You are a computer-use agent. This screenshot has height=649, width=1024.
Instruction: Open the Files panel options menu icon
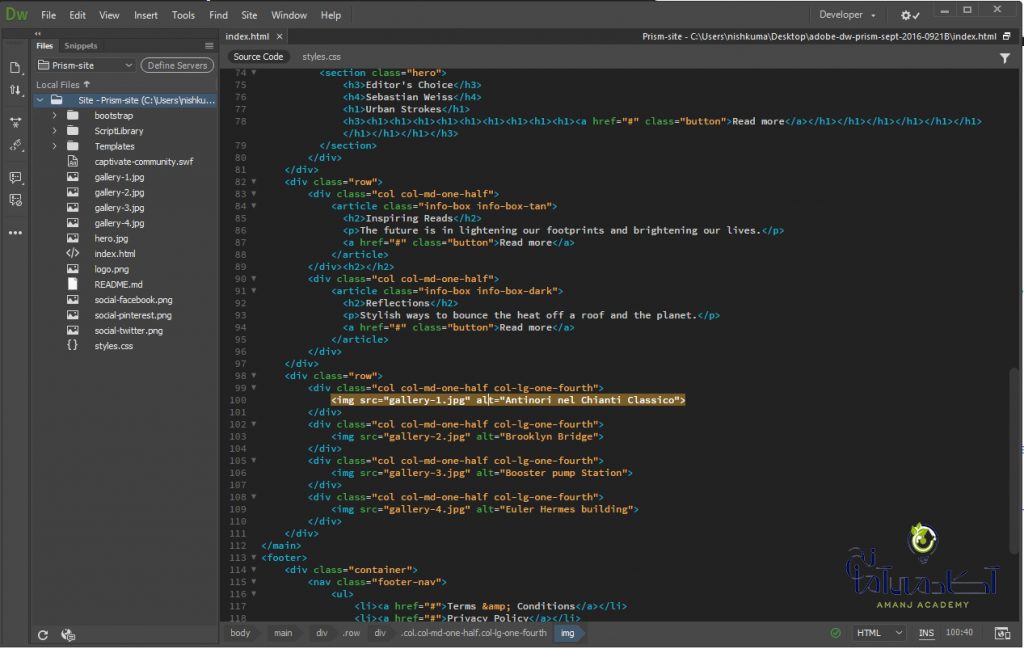[x=209, y=46]
